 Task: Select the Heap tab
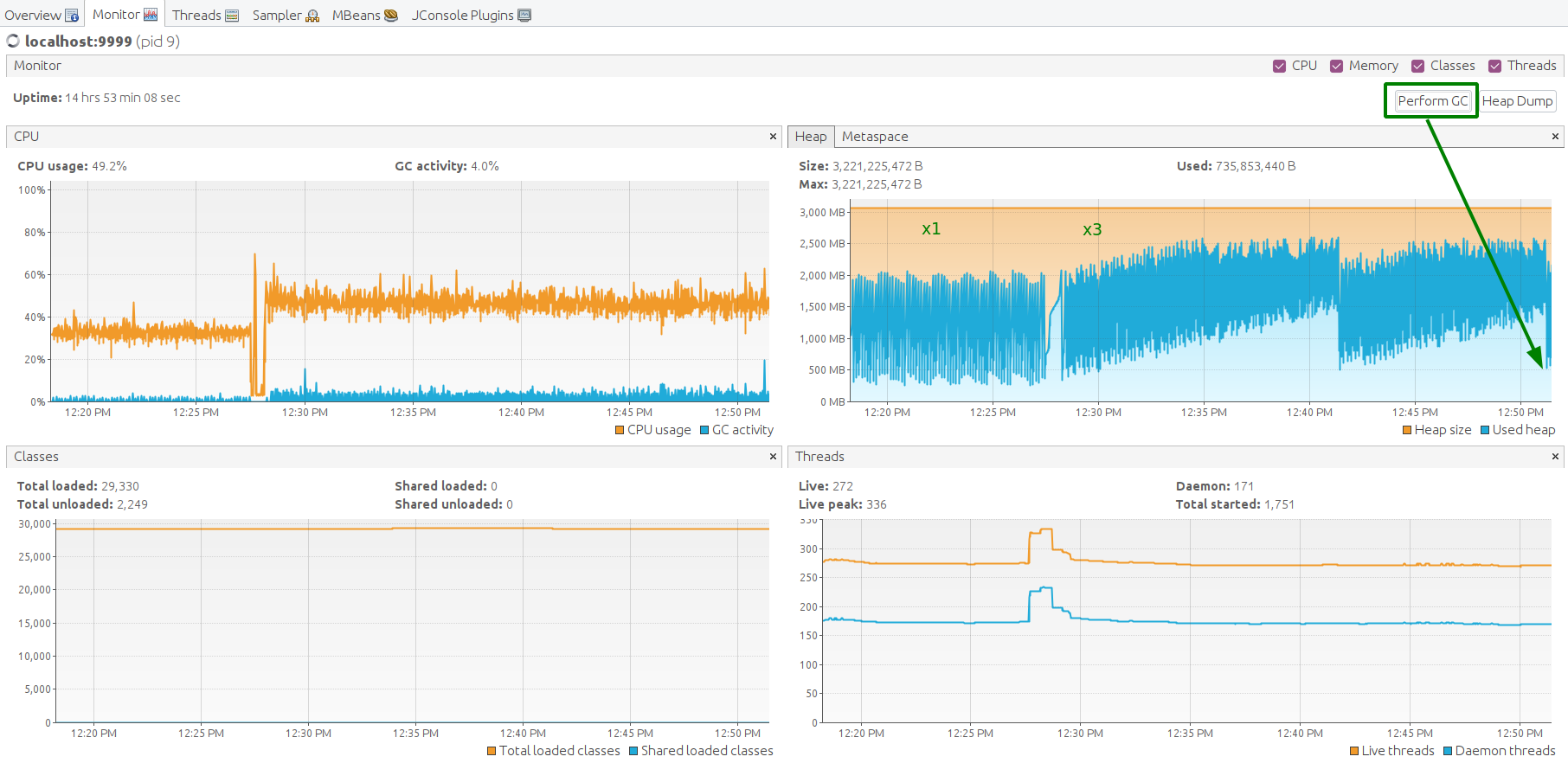point(811,137)
